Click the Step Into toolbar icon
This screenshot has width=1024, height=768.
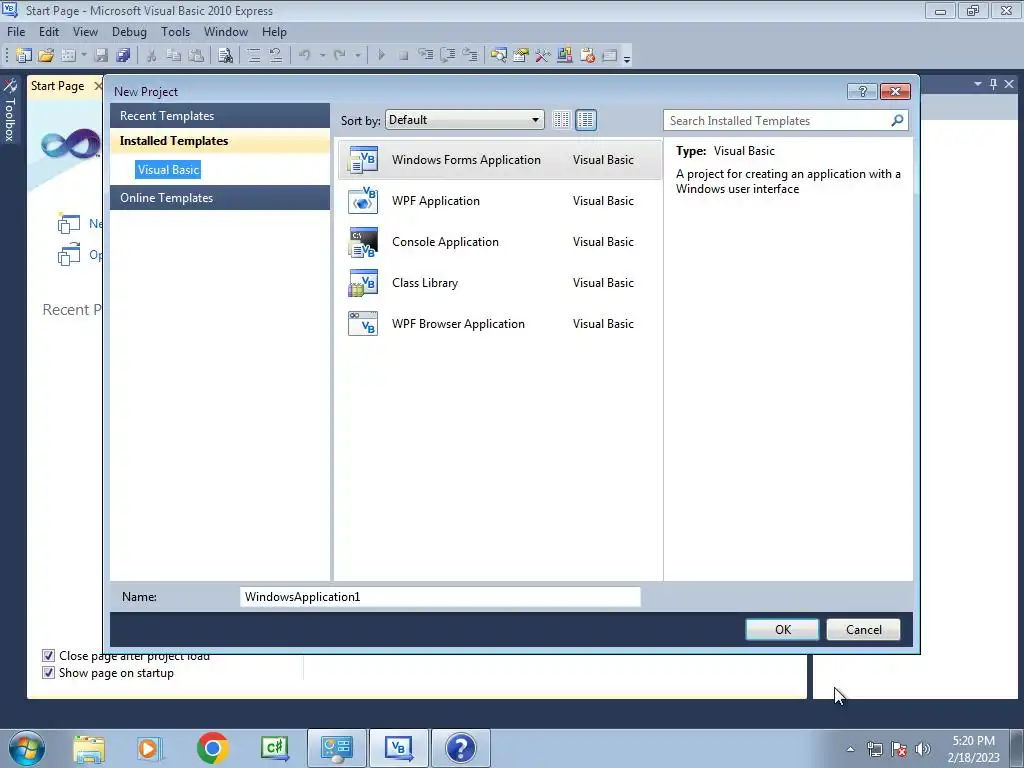426,56
